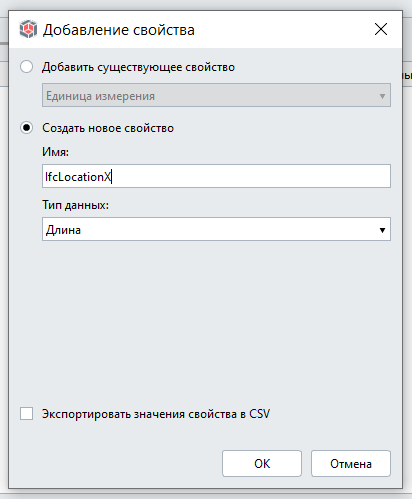Select the "Создать новое свойство" radio button
The height and width of the screenshot is (499, 412).
pyautogui.click(x=26, y=128)
